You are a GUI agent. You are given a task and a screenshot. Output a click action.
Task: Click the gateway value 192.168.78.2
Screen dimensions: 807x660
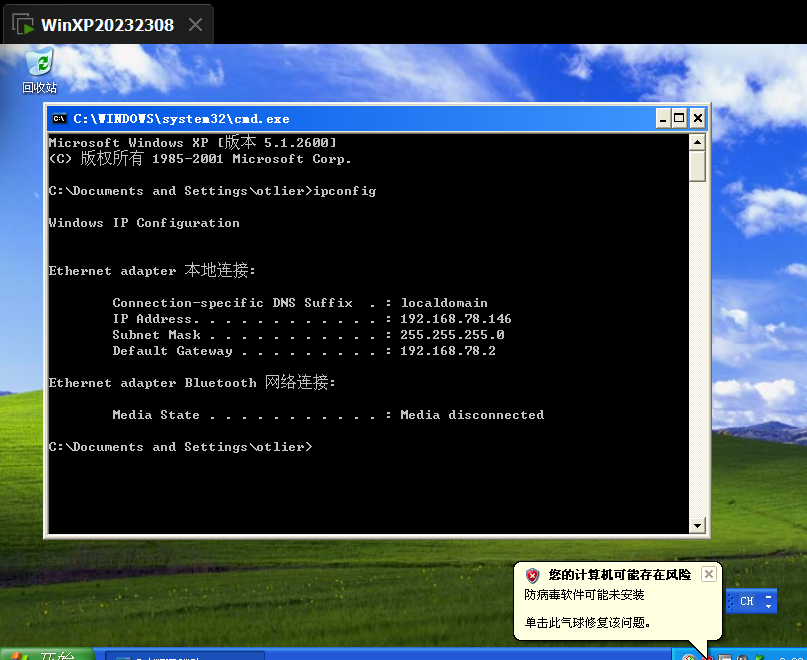pyautogui.click(x=448, y=351)
